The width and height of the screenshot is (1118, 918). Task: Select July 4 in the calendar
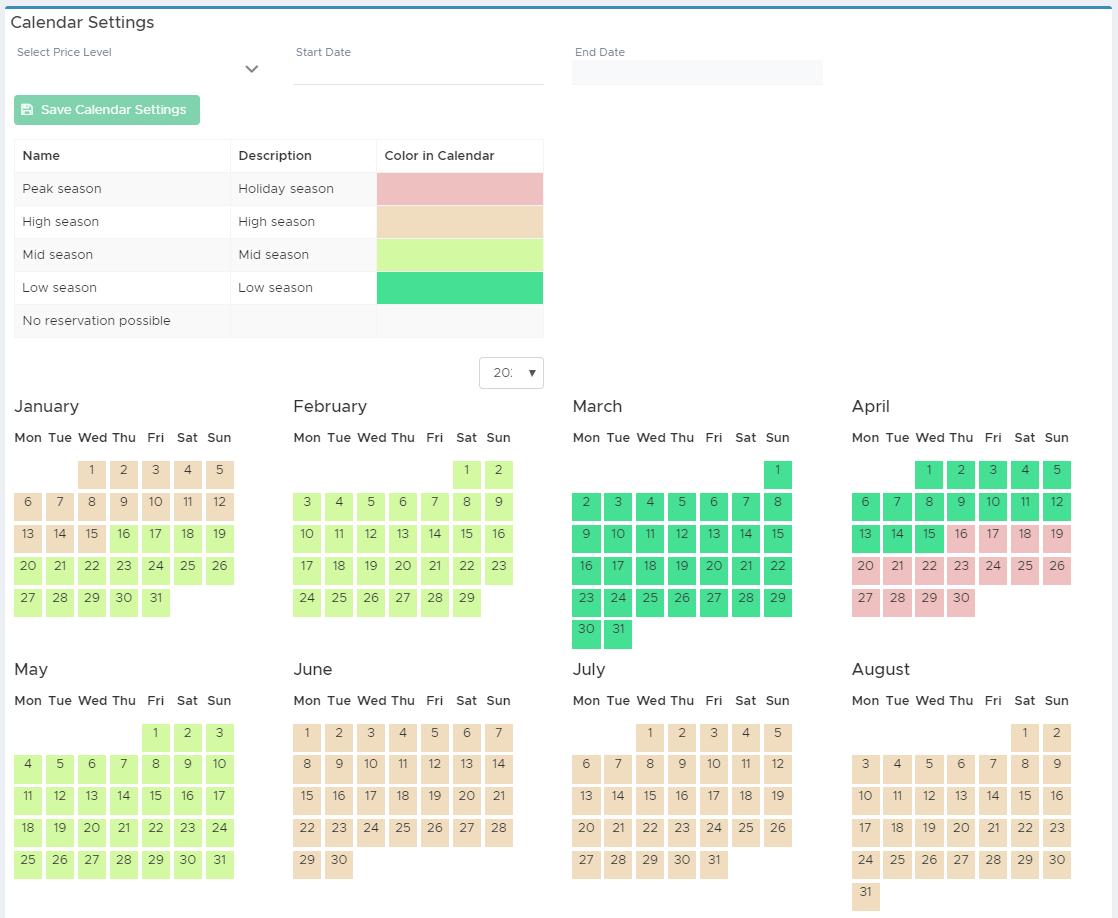(746, 738)
